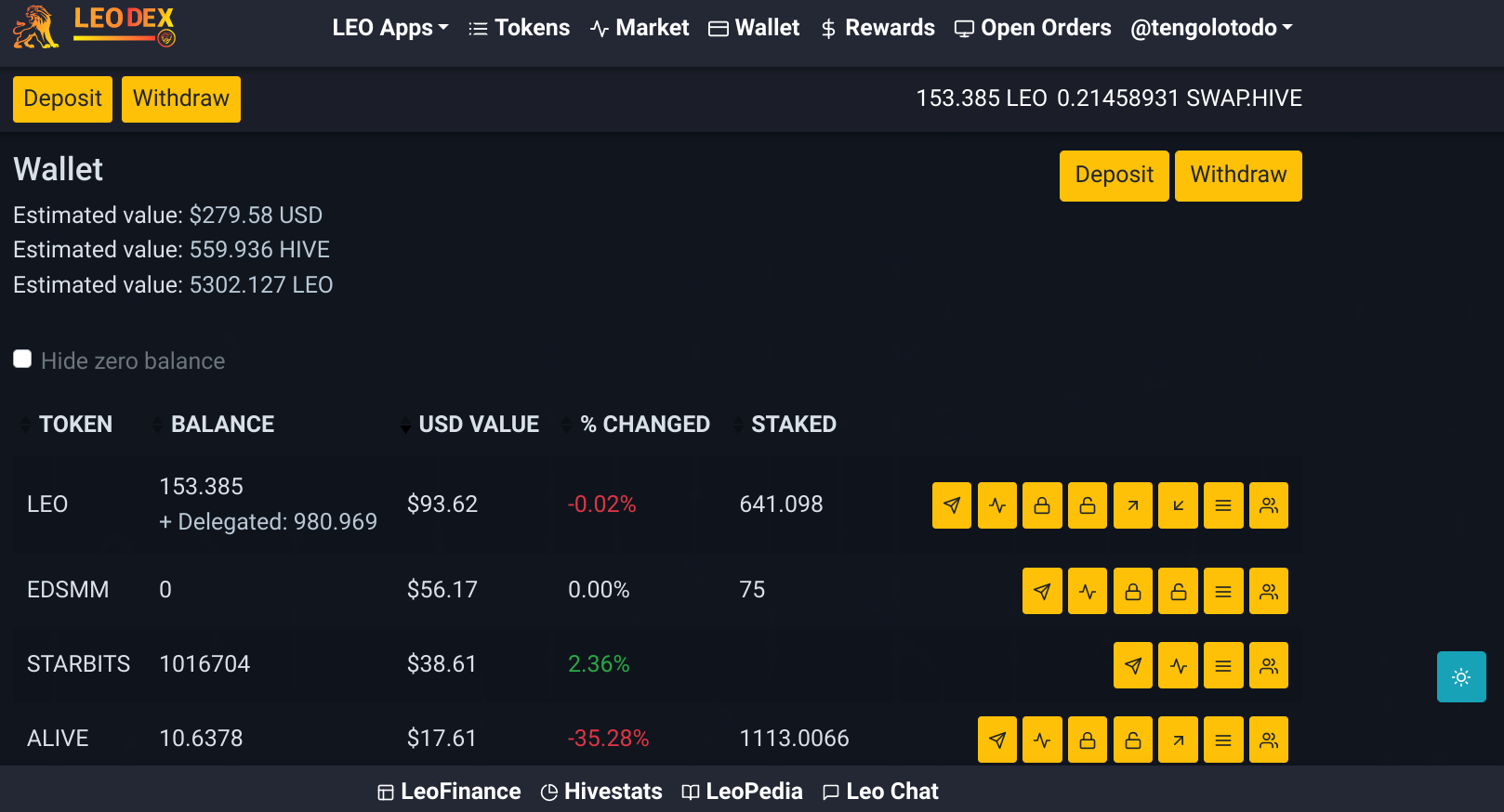This screenshot has width=1504, height=812.
Task: Sort the table by USD VALUE column
Action: point(479,425)
